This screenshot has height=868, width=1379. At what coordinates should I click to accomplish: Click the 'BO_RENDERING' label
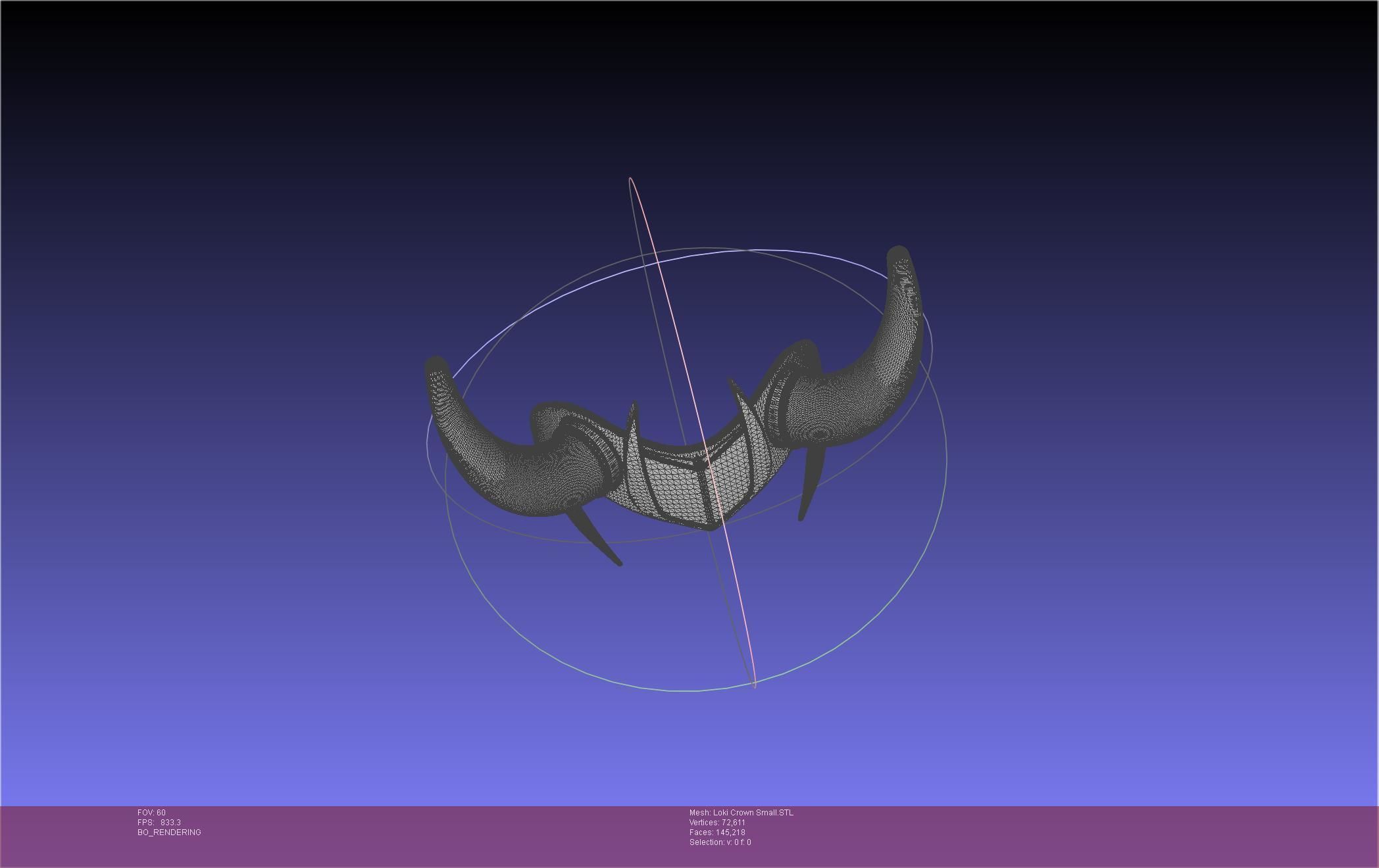(169, 832)
